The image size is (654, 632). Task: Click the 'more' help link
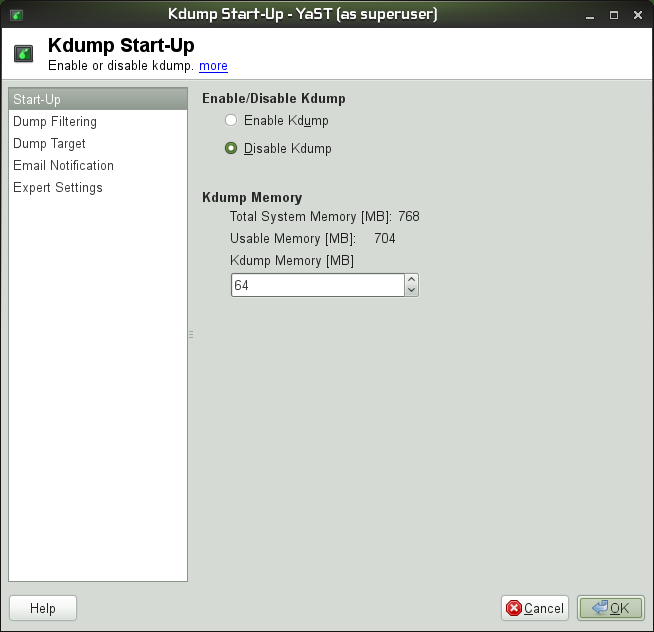213,66
